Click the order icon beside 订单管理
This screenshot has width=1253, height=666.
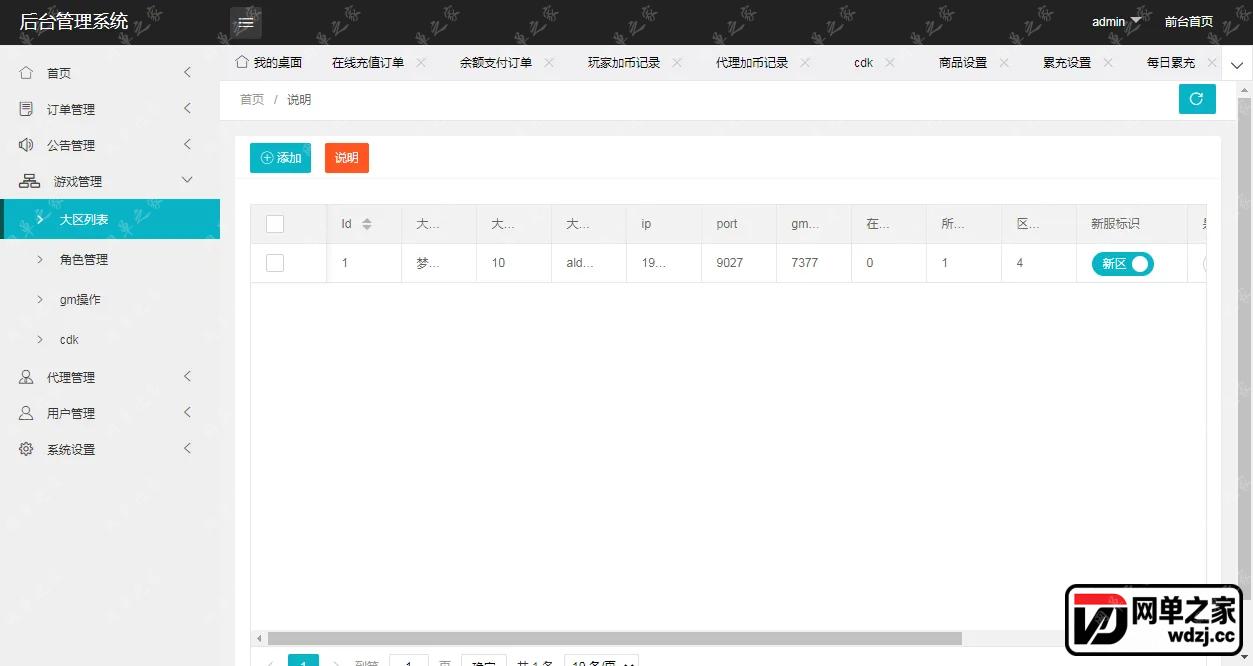point(27,109)
